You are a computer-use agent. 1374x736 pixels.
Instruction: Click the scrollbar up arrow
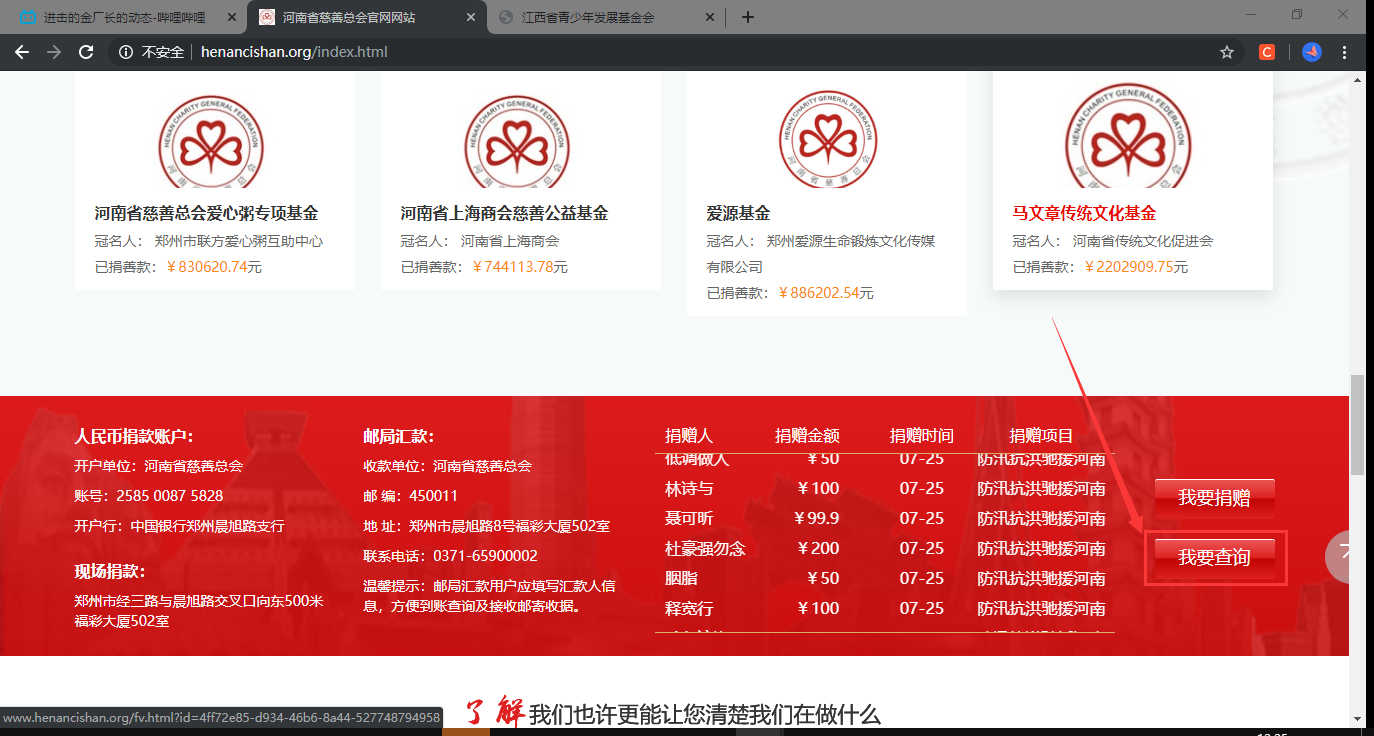coord(1357,80)
